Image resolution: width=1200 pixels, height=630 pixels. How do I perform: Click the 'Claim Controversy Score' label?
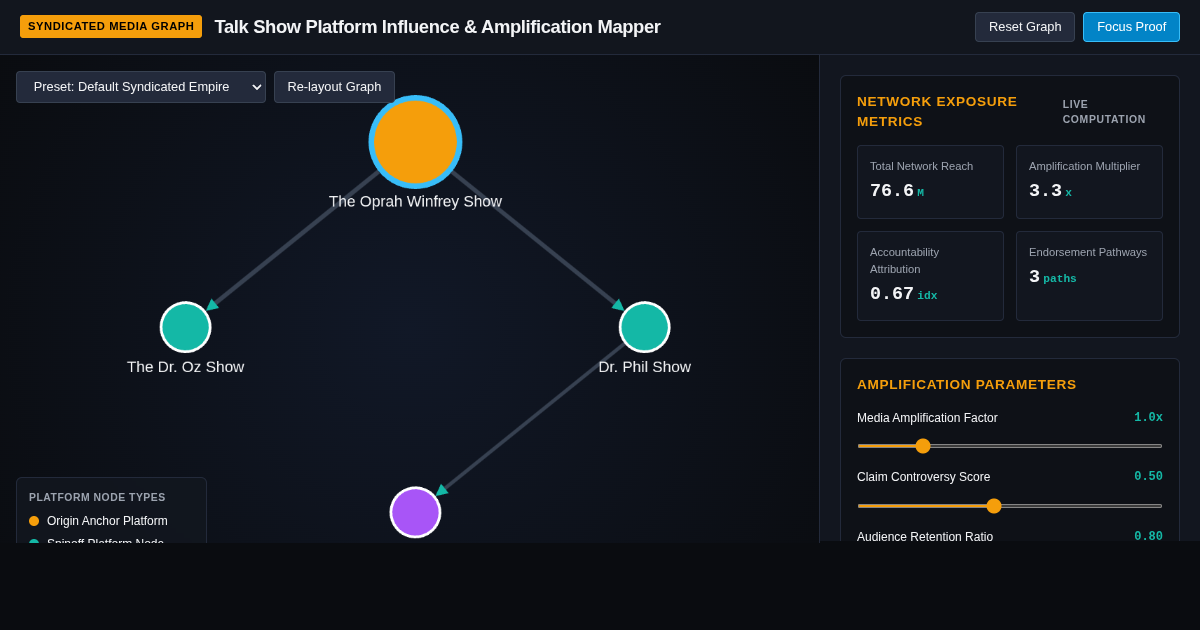pos(924,477)
